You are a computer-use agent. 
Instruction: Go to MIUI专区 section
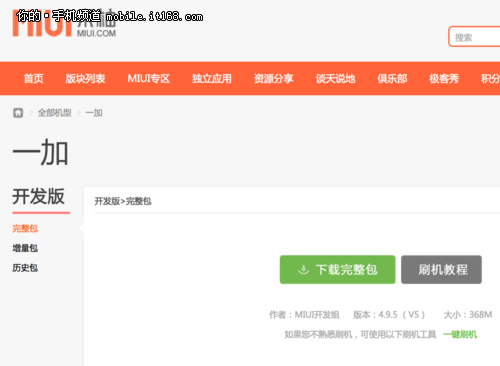(149, 79)
